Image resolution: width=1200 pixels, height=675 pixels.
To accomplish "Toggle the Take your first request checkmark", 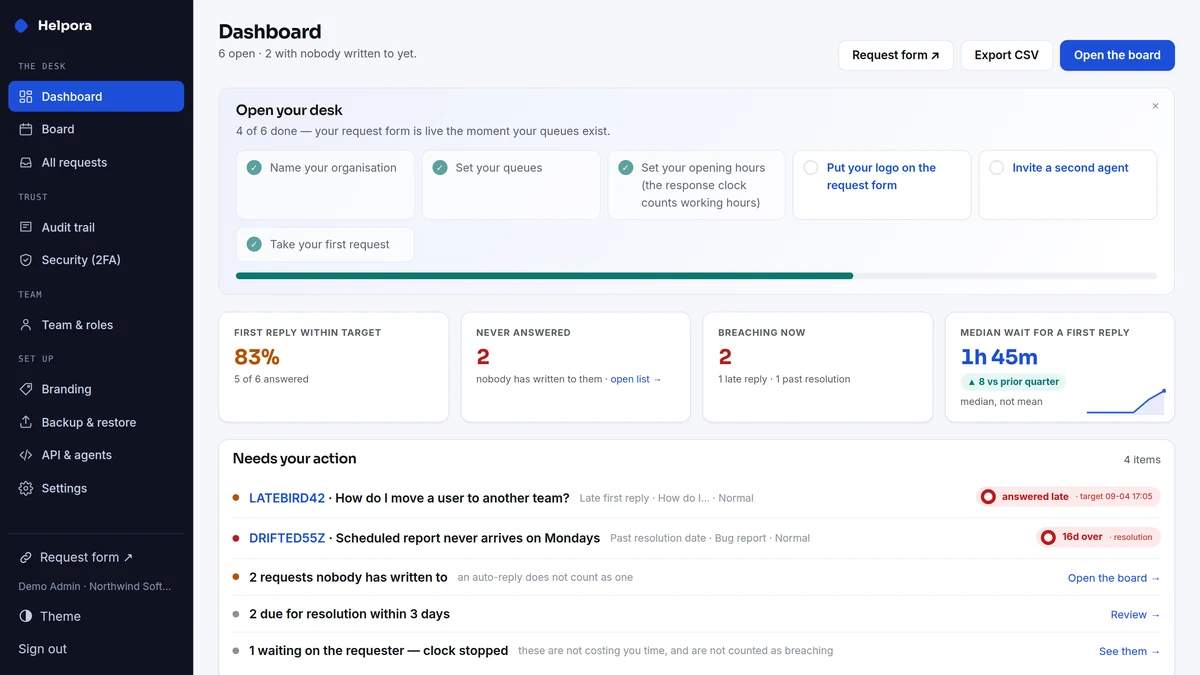I will coord(254,244).
